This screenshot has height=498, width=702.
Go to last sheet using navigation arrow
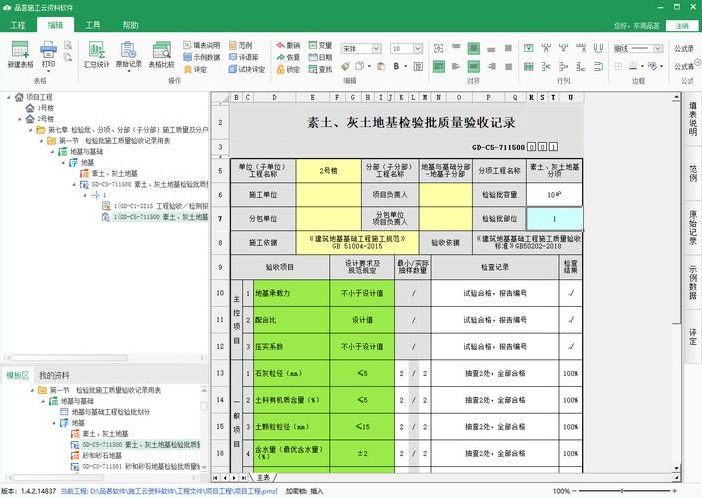click(x=243, y=478)
